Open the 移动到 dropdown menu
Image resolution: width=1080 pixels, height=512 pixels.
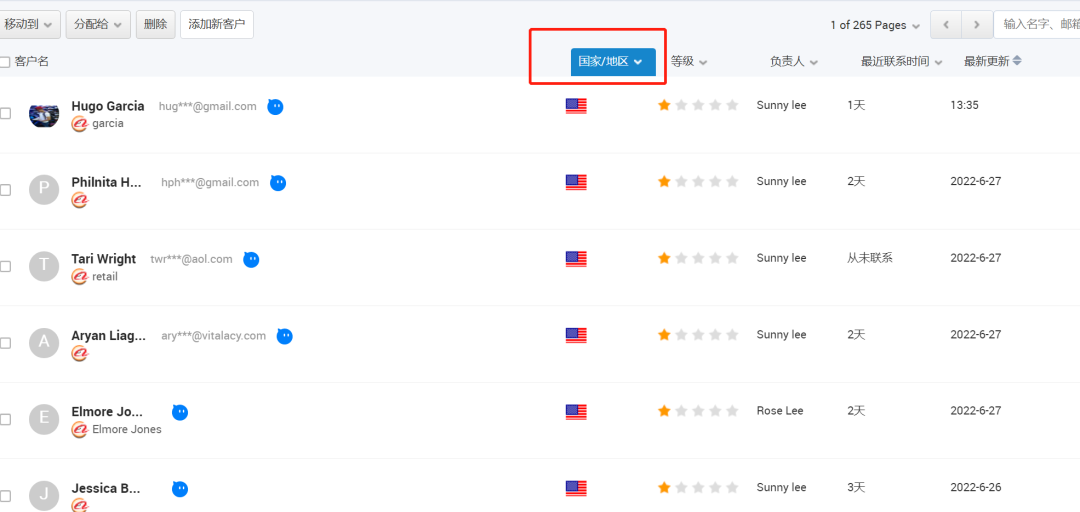click(x=29, y=24)
